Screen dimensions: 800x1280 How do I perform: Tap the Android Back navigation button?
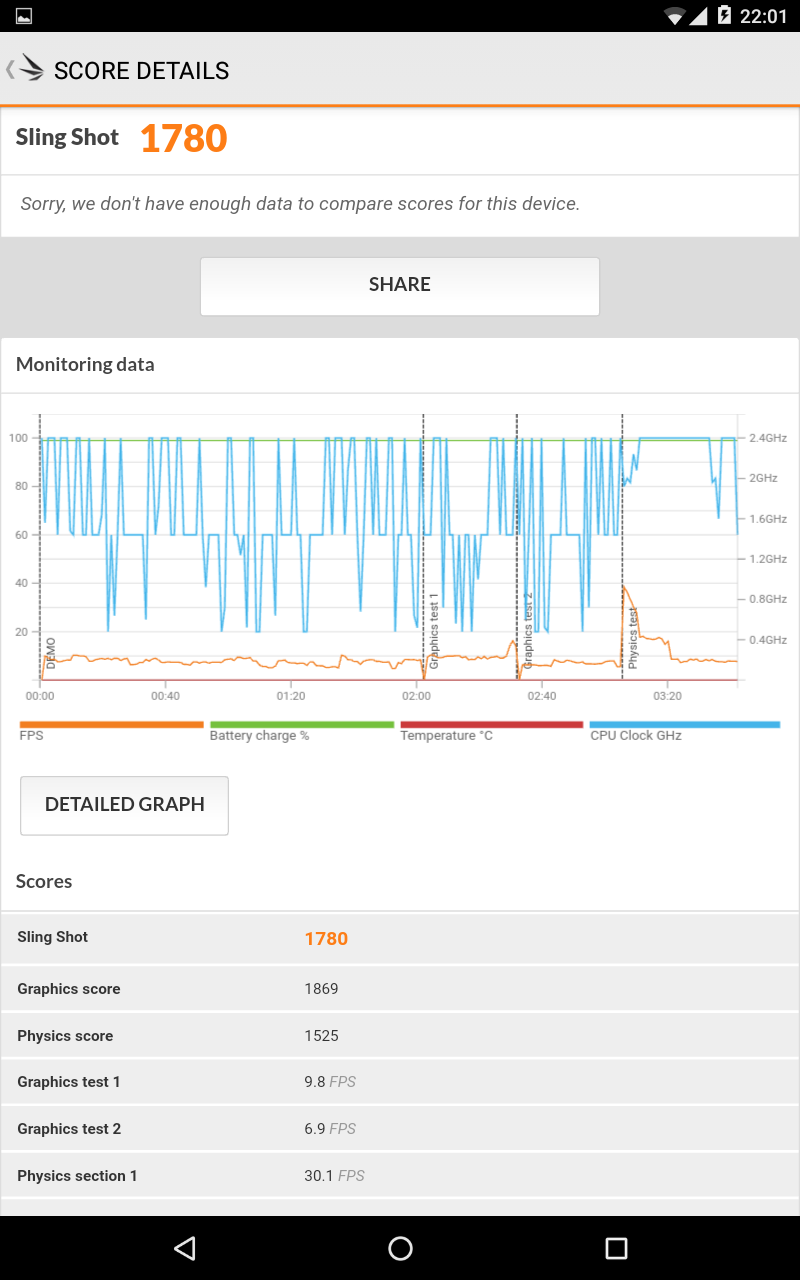184,1247
